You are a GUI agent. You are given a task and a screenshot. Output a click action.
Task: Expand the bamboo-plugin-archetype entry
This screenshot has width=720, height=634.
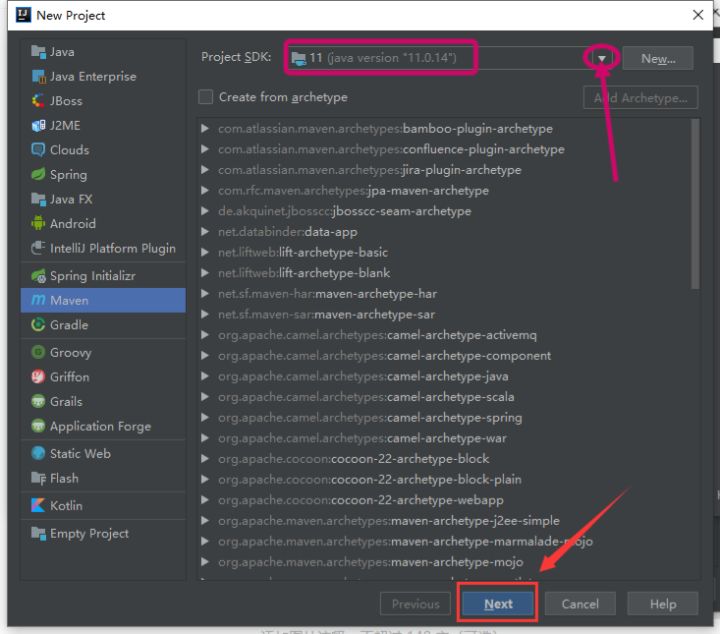205,129
